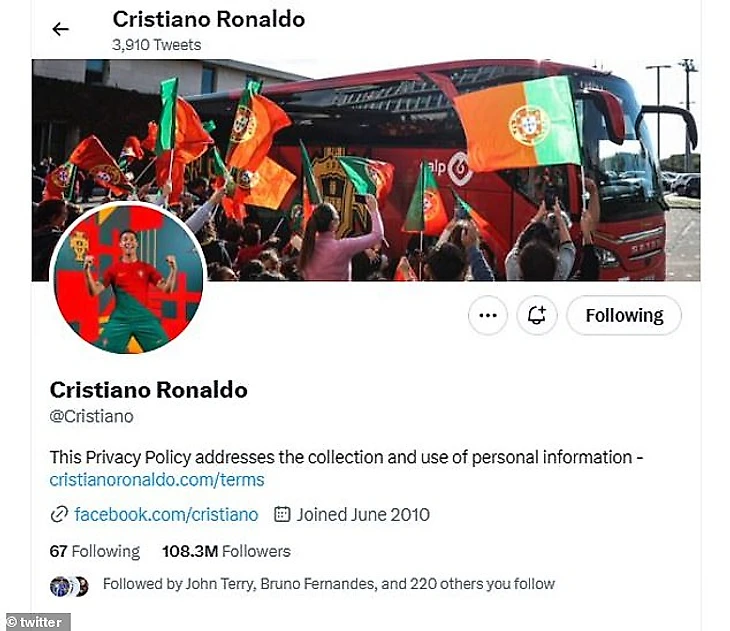
Task: Open the three-dot more options menu
Action: (488, 315)
